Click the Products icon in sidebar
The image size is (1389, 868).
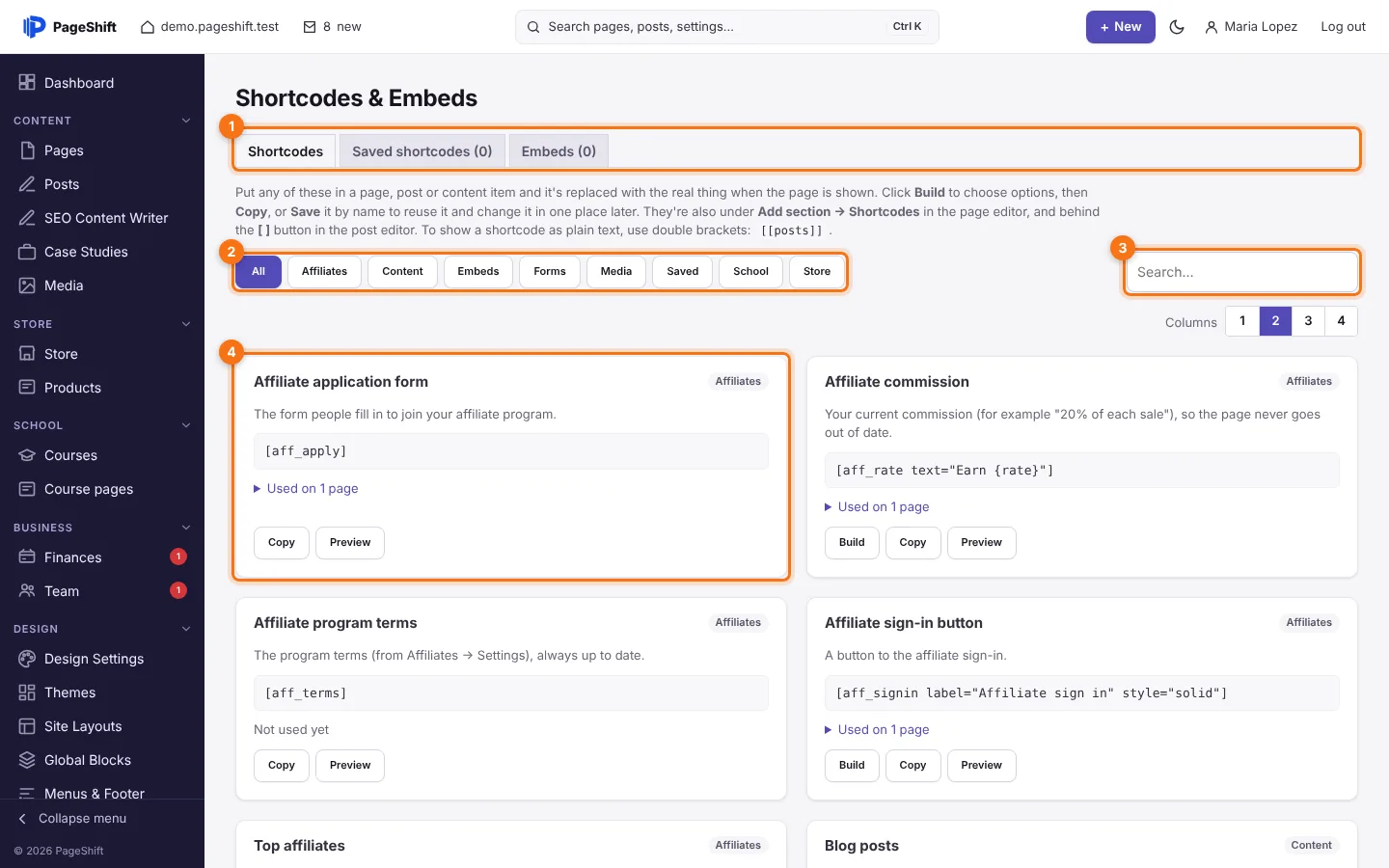[27, 388]
